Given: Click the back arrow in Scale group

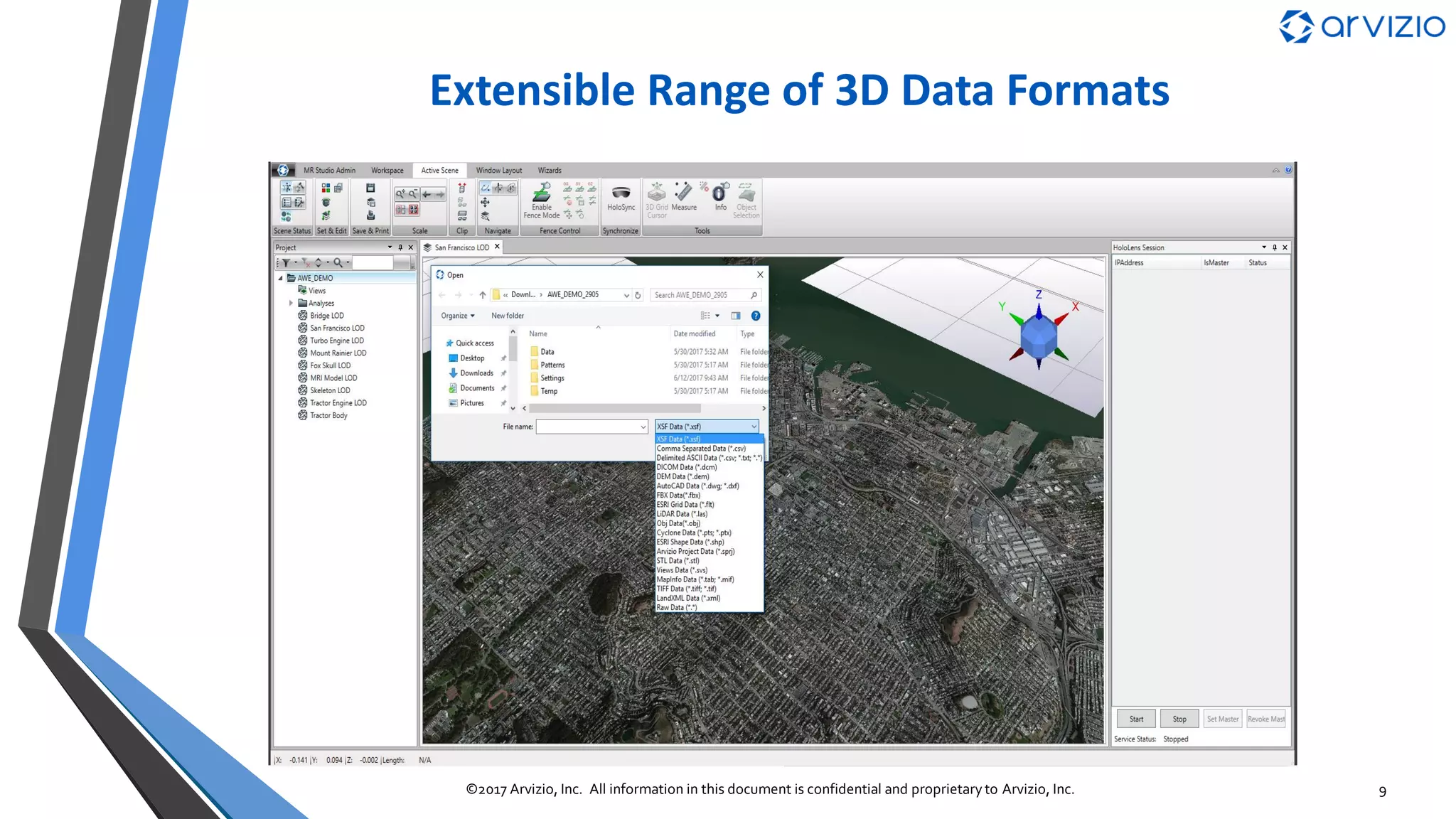Looking at the screenshot, I should (427, 194).
